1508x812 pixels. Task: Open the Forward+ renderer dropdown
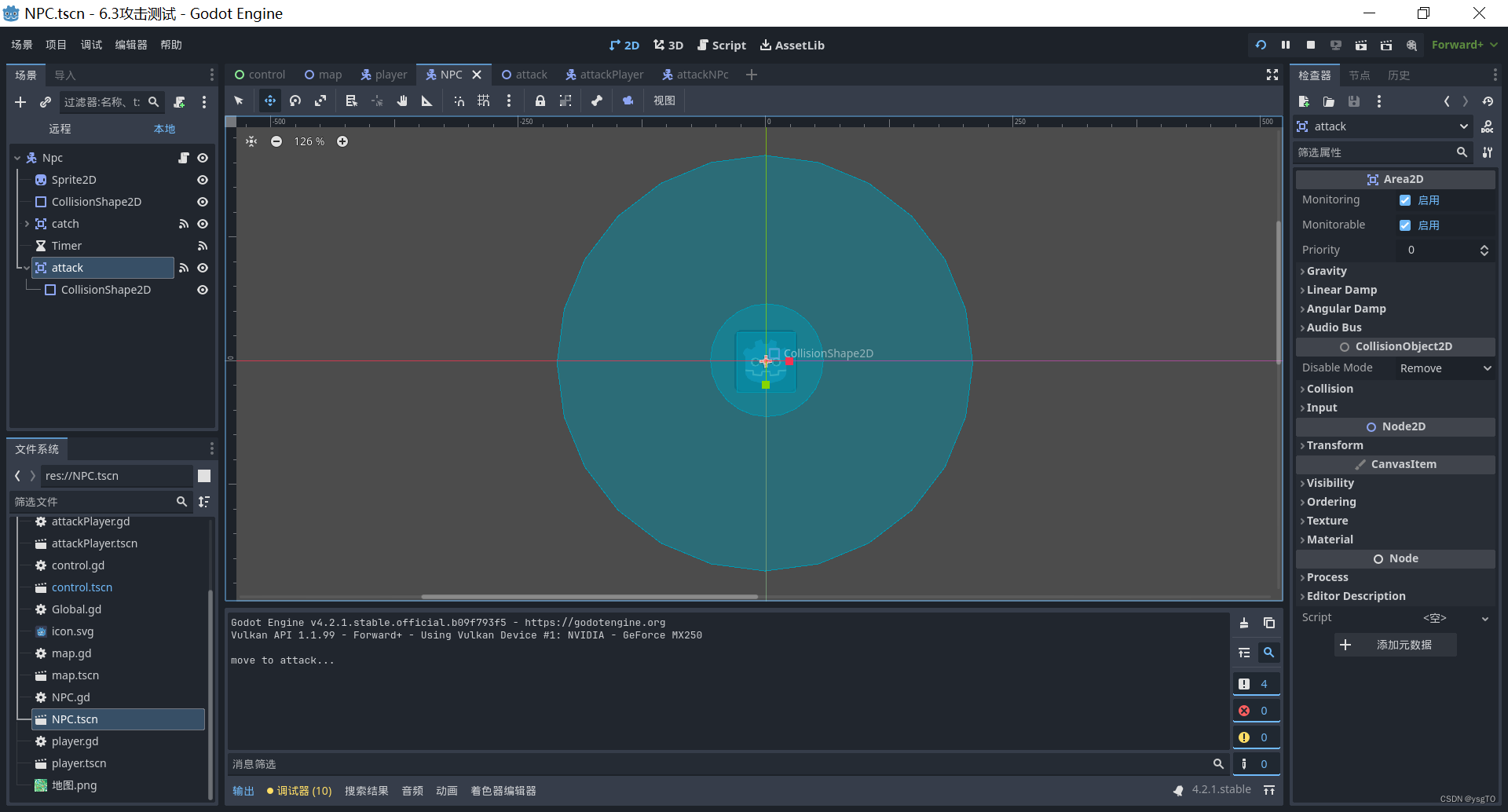click(1464, 45)
